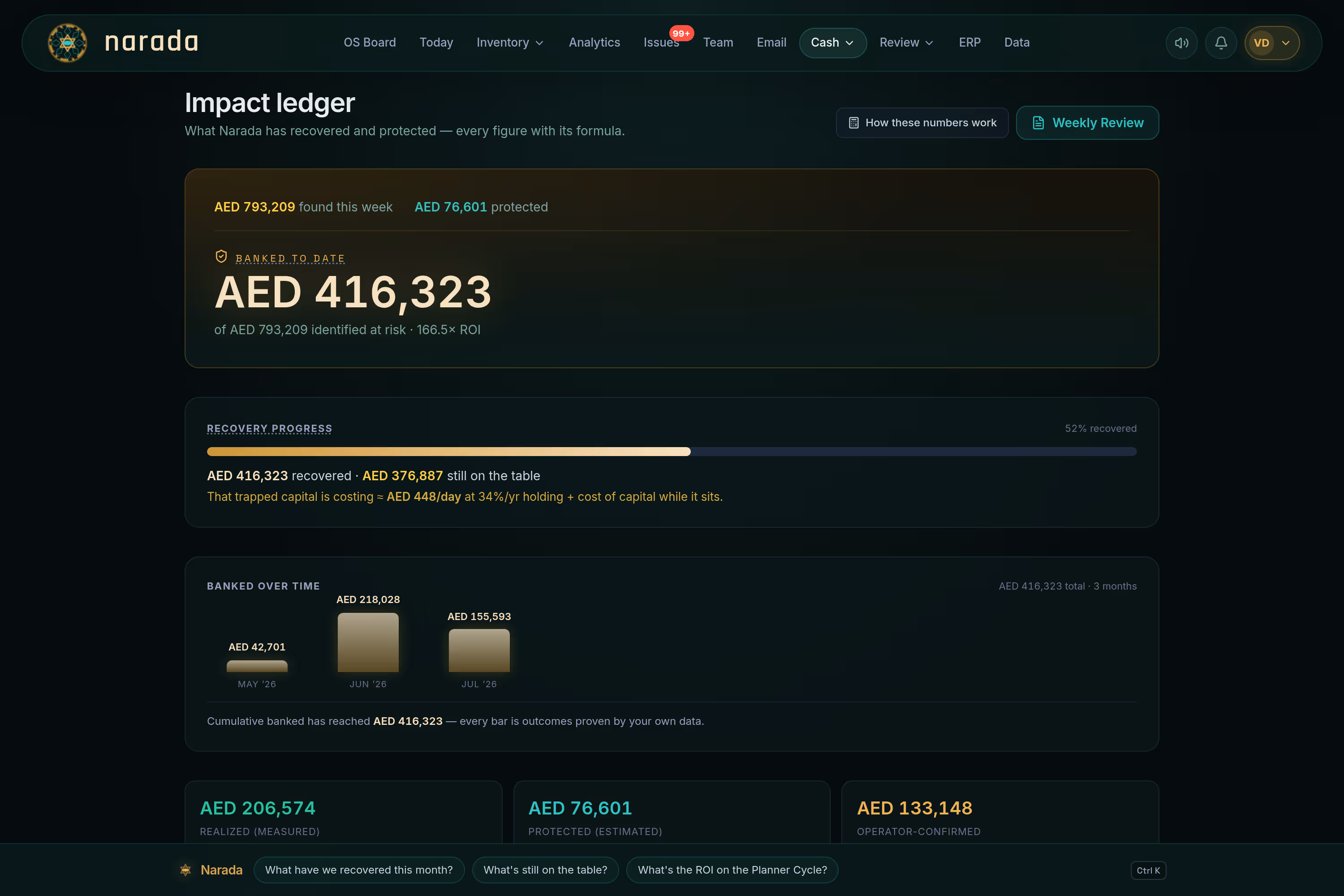The height and width of the screenshot is (896, 1344).
Task: Click the AED 416,323 banked total figure
Action: (x=353, y=292)
